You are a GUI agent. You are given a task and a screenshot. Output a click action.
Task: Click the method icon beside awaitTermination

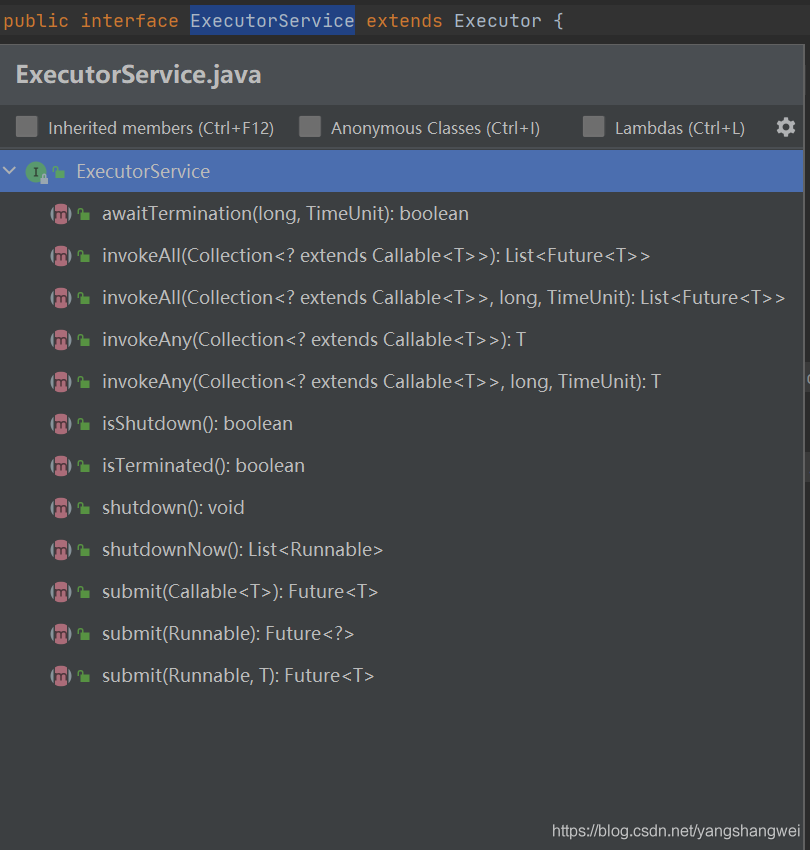click(60, 214)
